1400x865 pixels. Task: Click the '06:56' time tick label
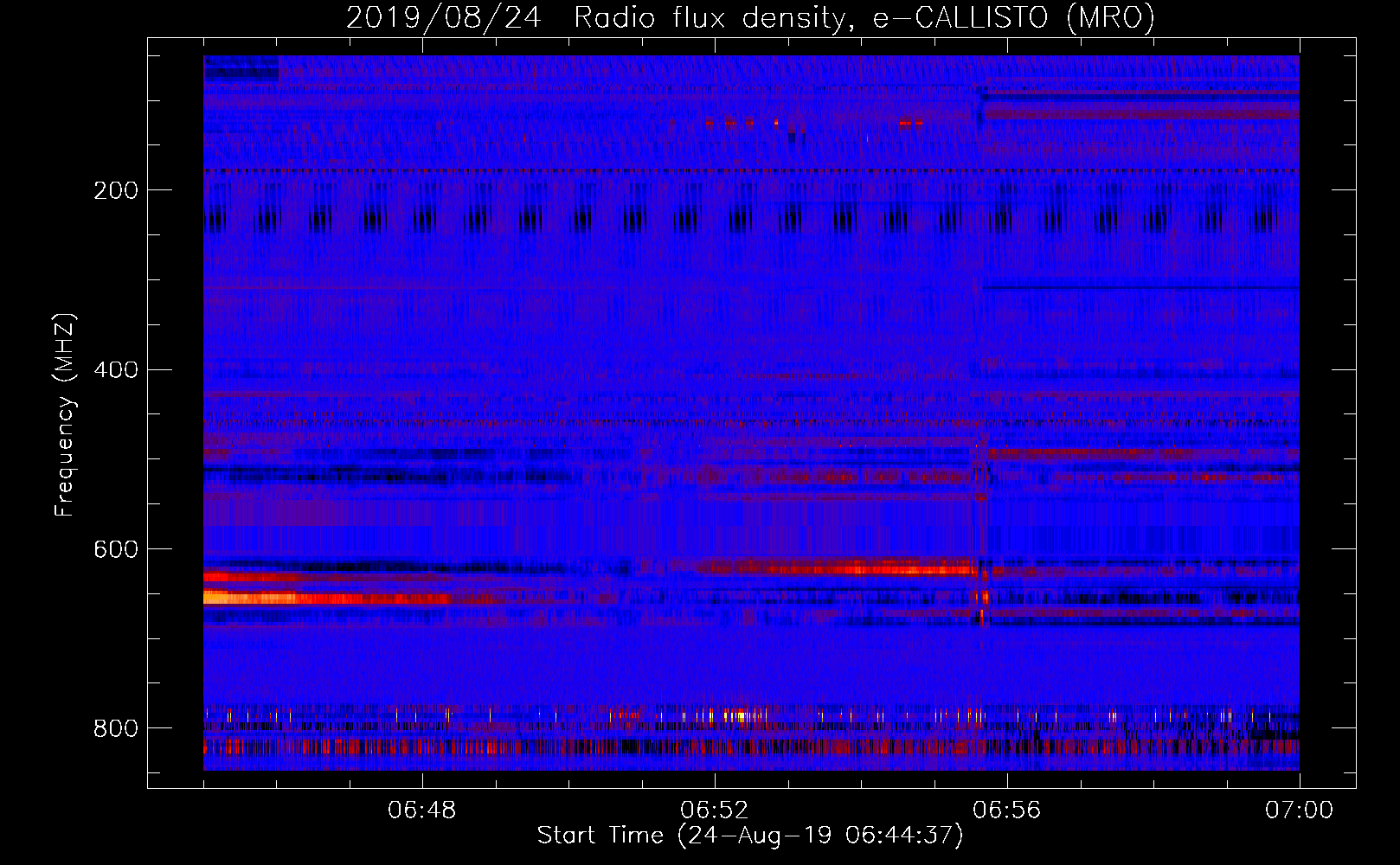pos(1007,811)
